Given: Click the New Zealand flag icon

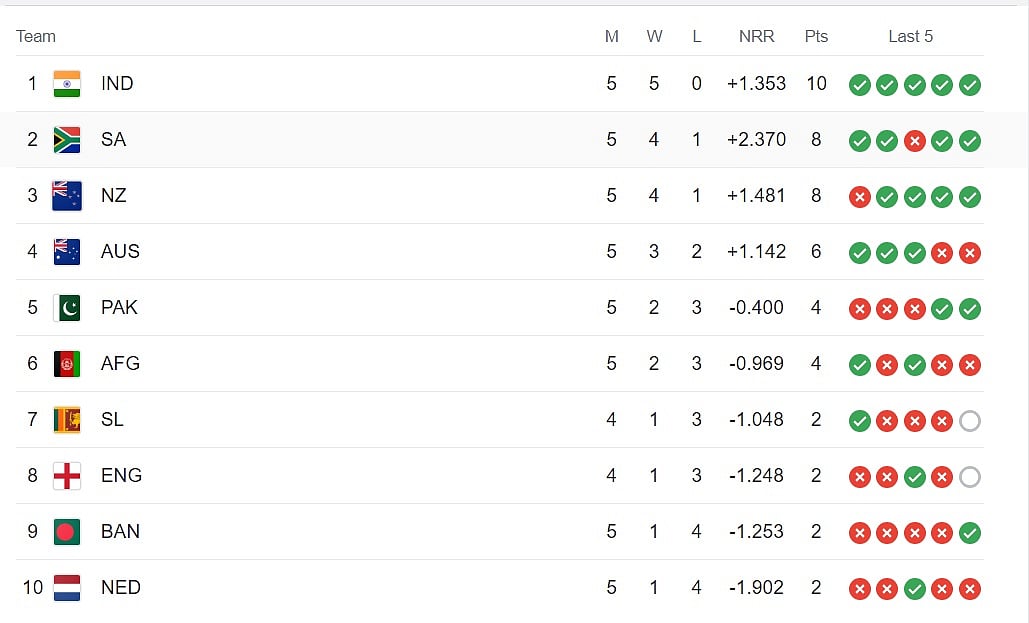Looking at the screenshot, I should pos(67,196).
